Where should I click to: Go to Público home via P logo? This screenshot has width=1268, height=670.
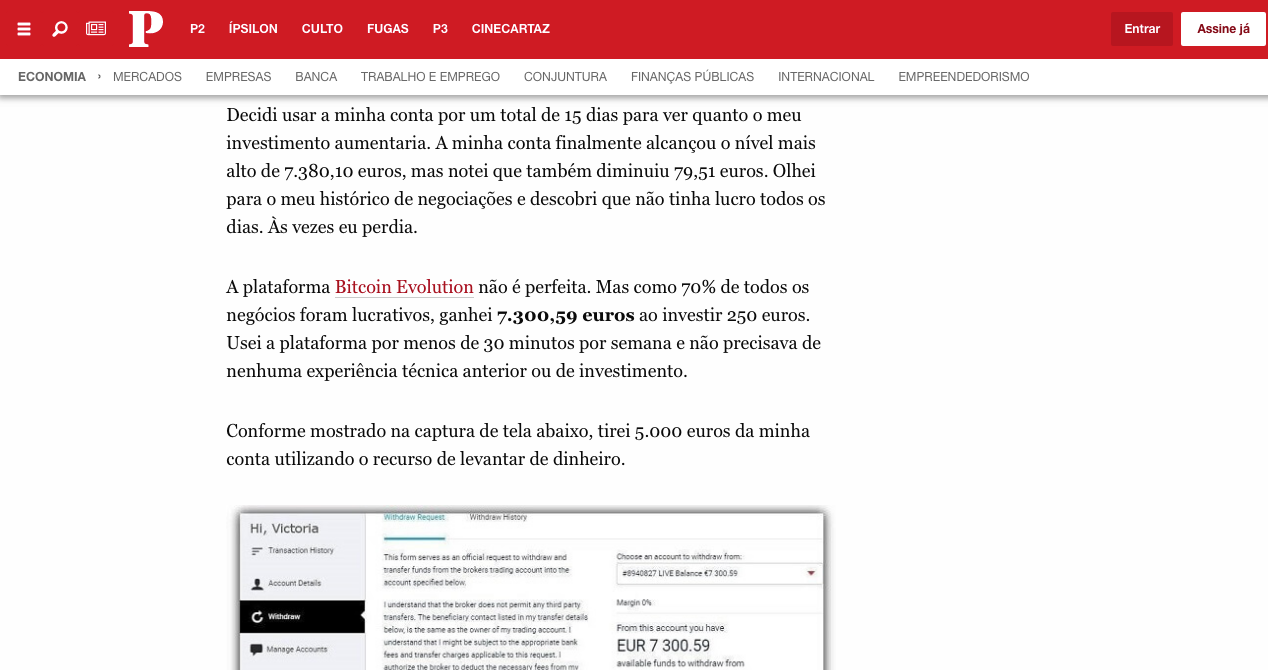coord(146,28)
